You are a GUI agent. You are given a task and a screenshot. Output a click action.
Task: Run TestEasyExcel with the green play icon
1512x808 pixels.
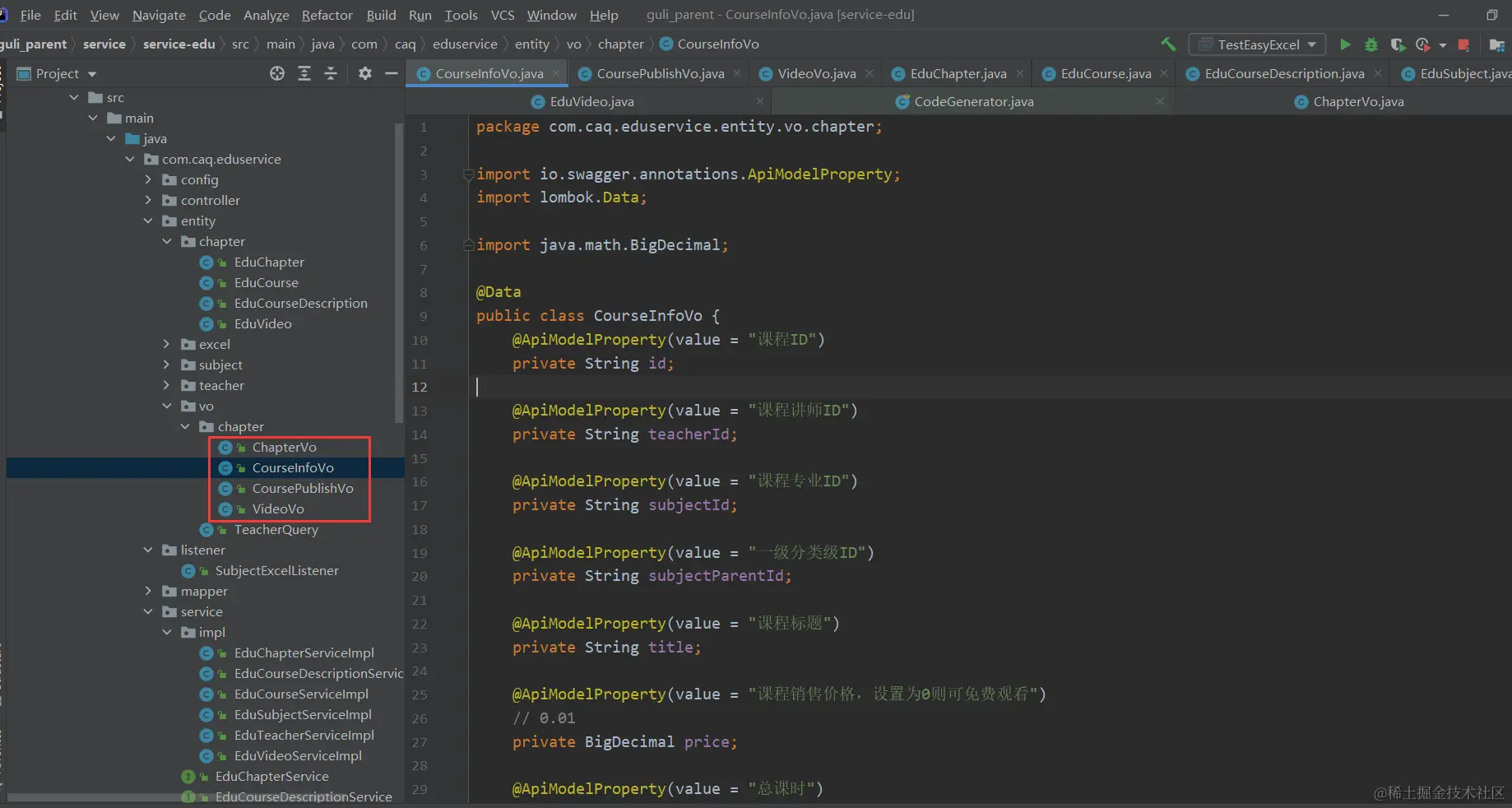click(x=1345, y=44)
